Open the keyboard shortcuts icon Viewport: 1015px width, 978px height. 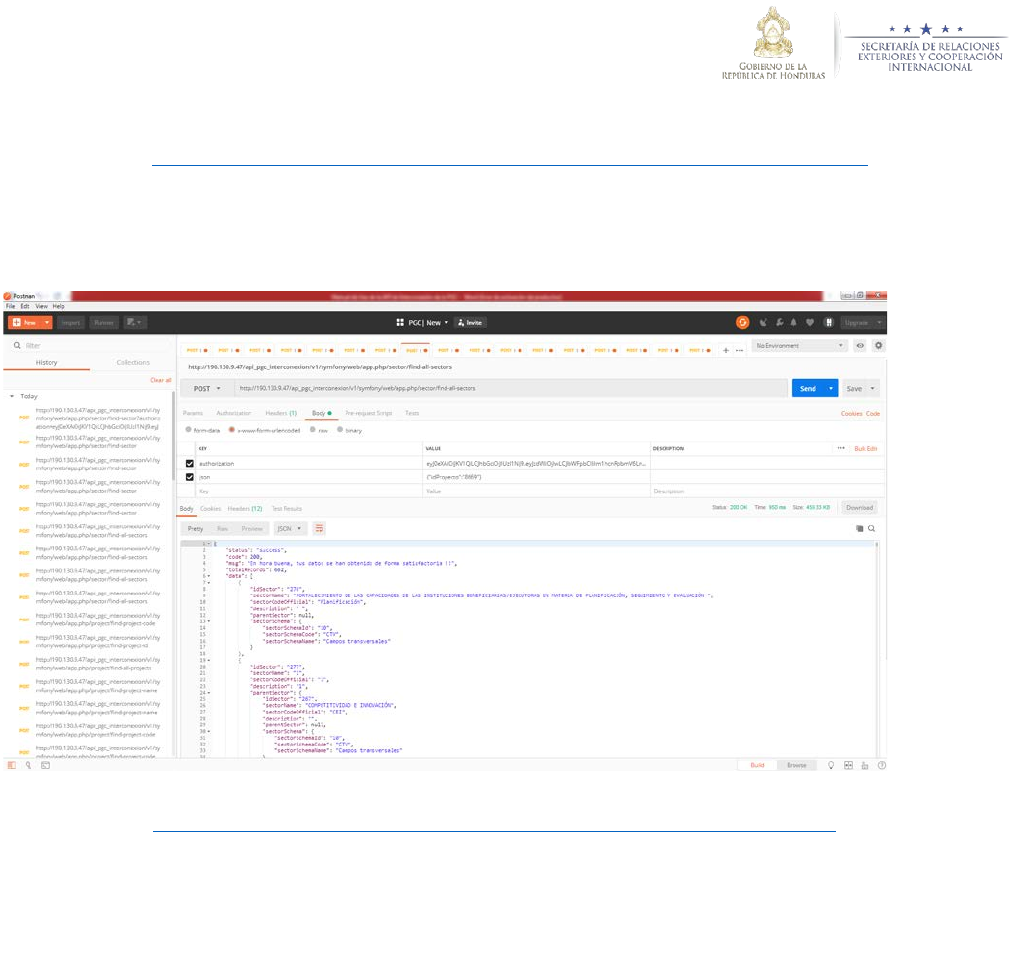point(865,765)
